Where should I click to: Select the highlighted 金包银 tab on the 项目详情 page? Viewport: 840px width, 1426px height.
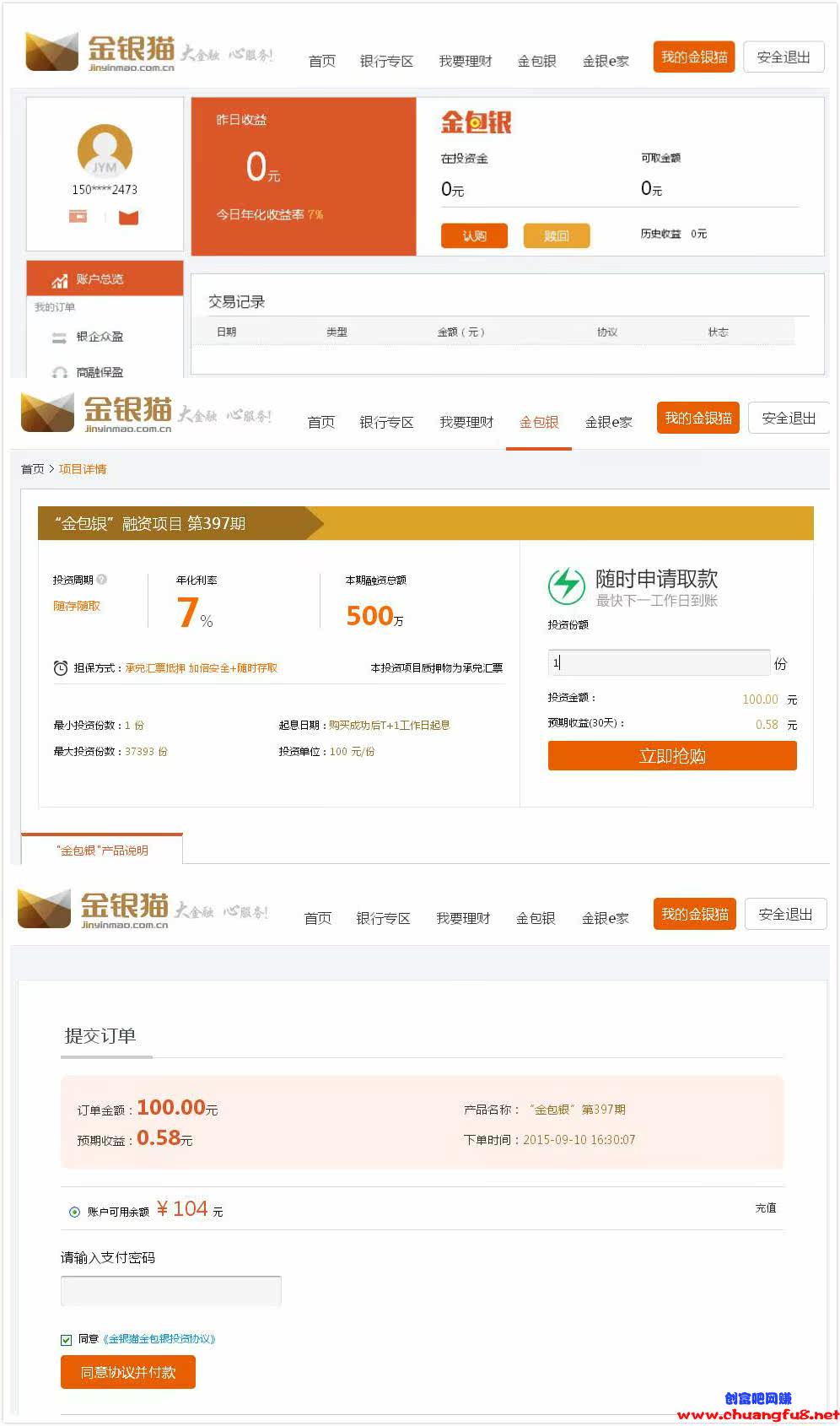coord(539,422)
